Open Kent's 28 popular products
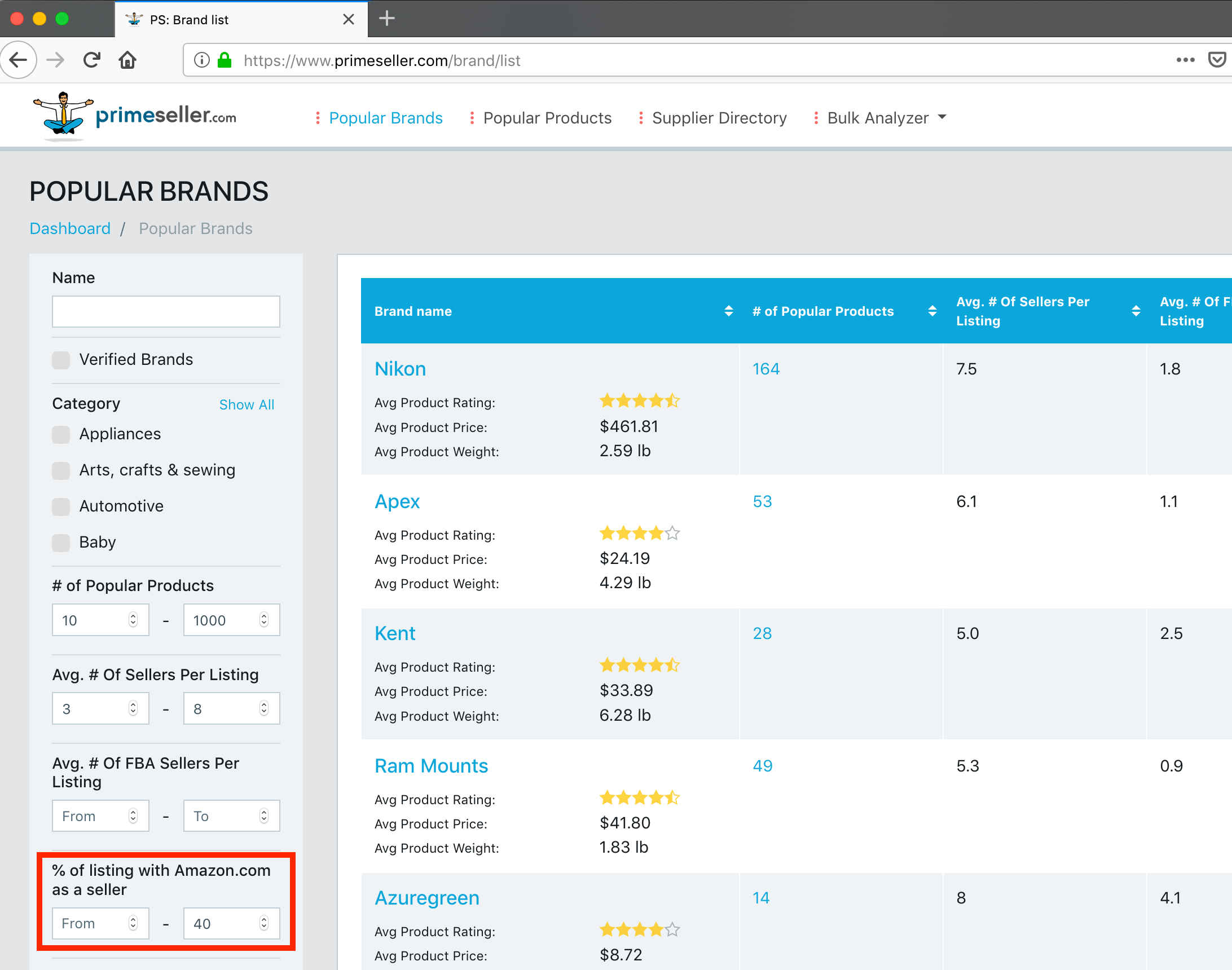This screenshot has width=1232, height=970. (x=762, y=633)
